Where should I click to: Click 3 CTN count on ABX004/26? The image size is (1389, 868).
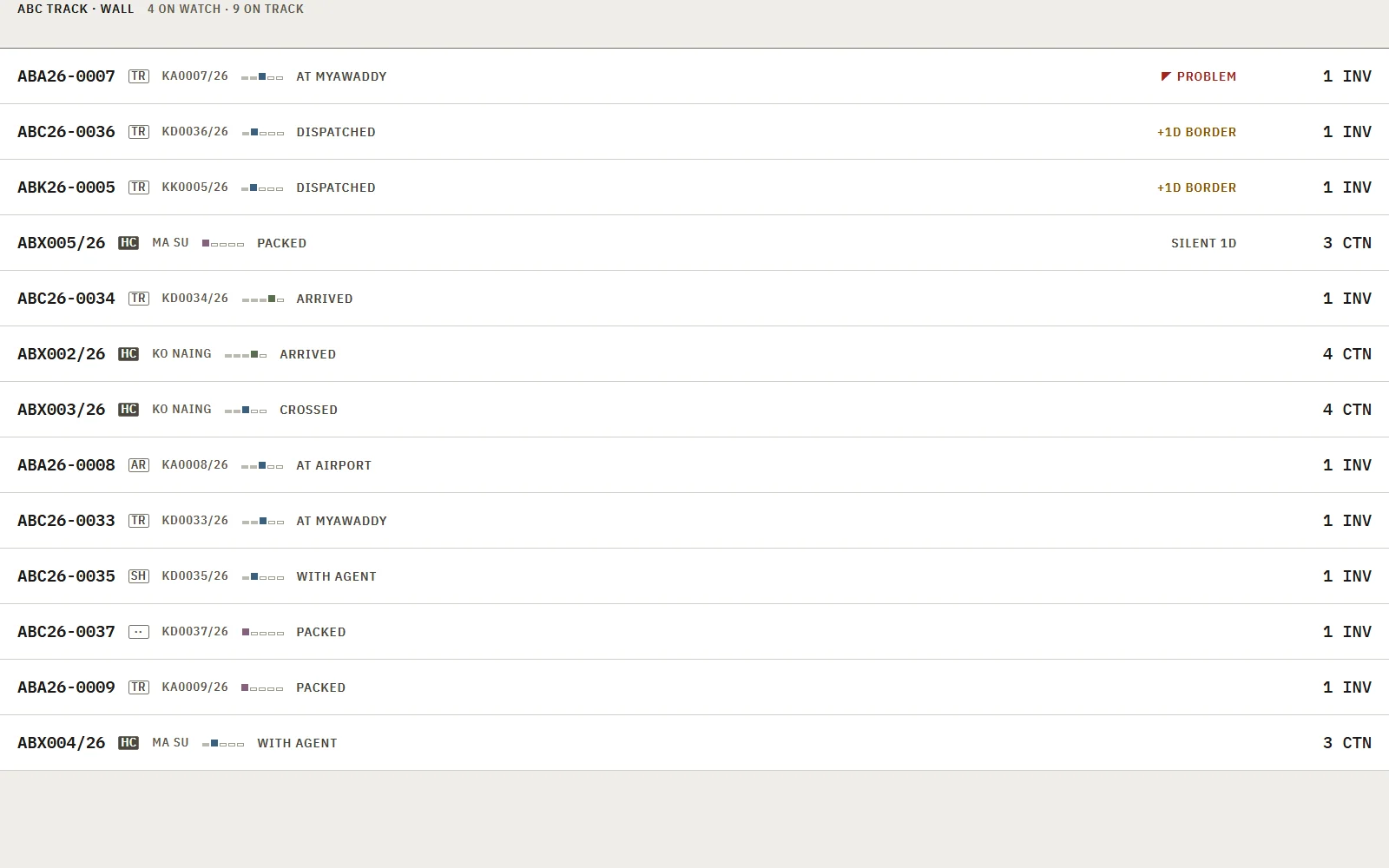[1346, 743]
